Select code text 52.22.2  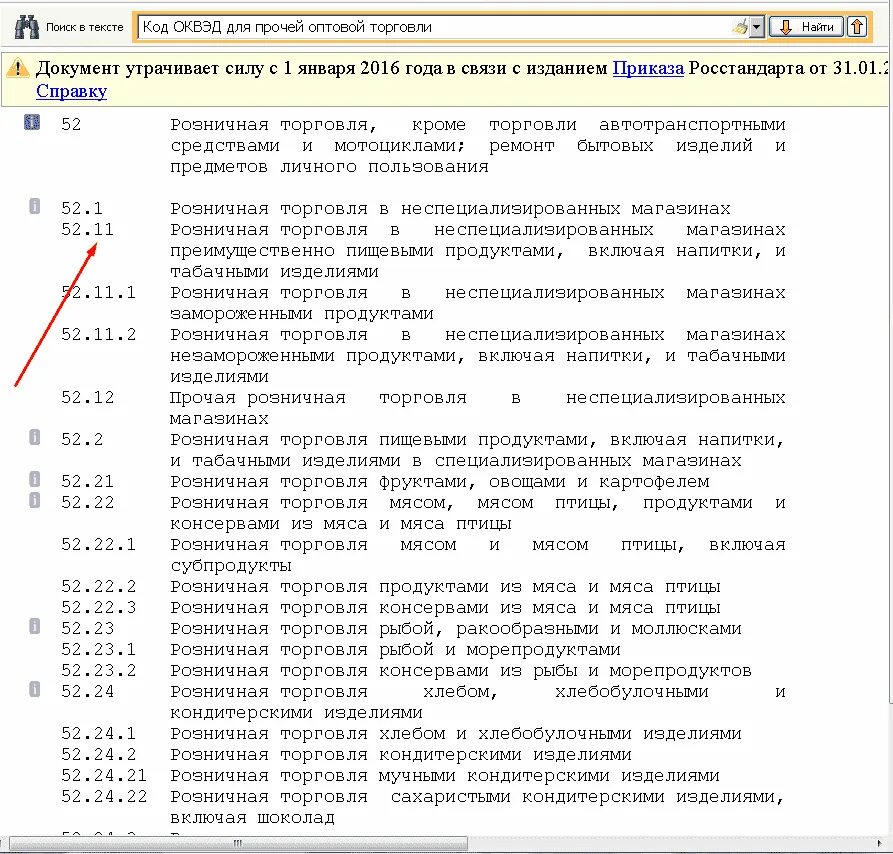(x=99, y=586)
